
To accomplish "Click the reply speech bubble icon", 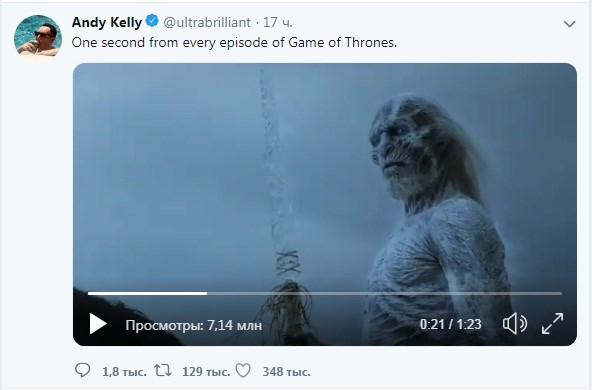I will 82,370.
